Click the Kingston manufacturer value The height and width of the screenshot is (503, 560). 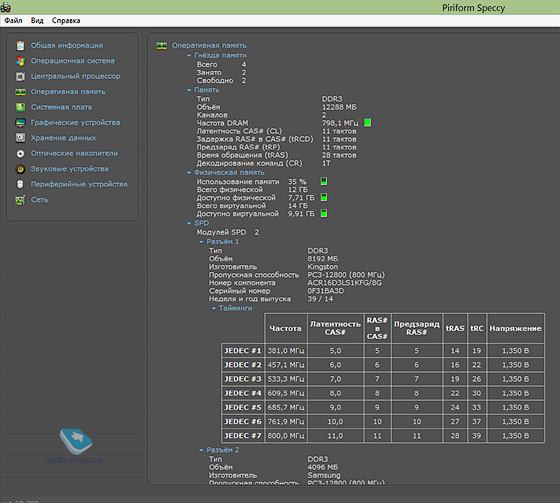pyautogui.click(x=322, y=267)
